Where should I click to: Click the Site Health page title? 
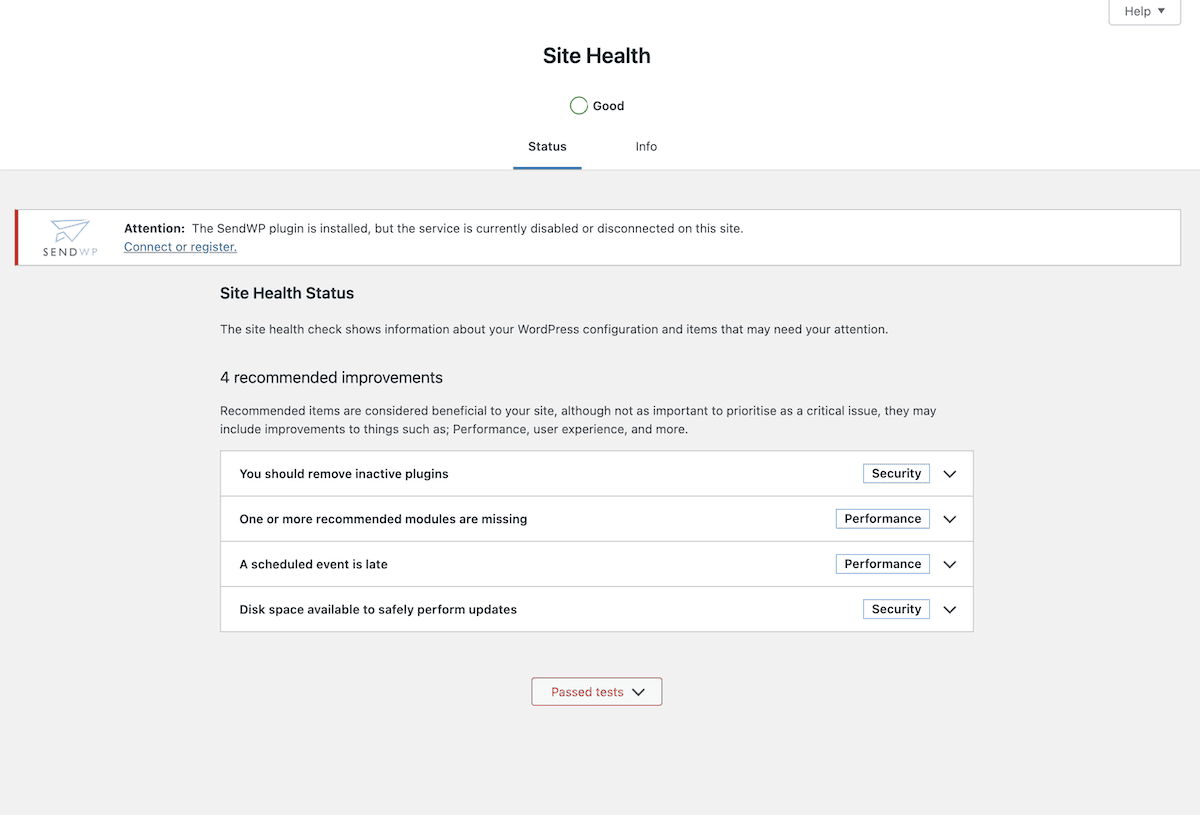click(x=597, y=55)
